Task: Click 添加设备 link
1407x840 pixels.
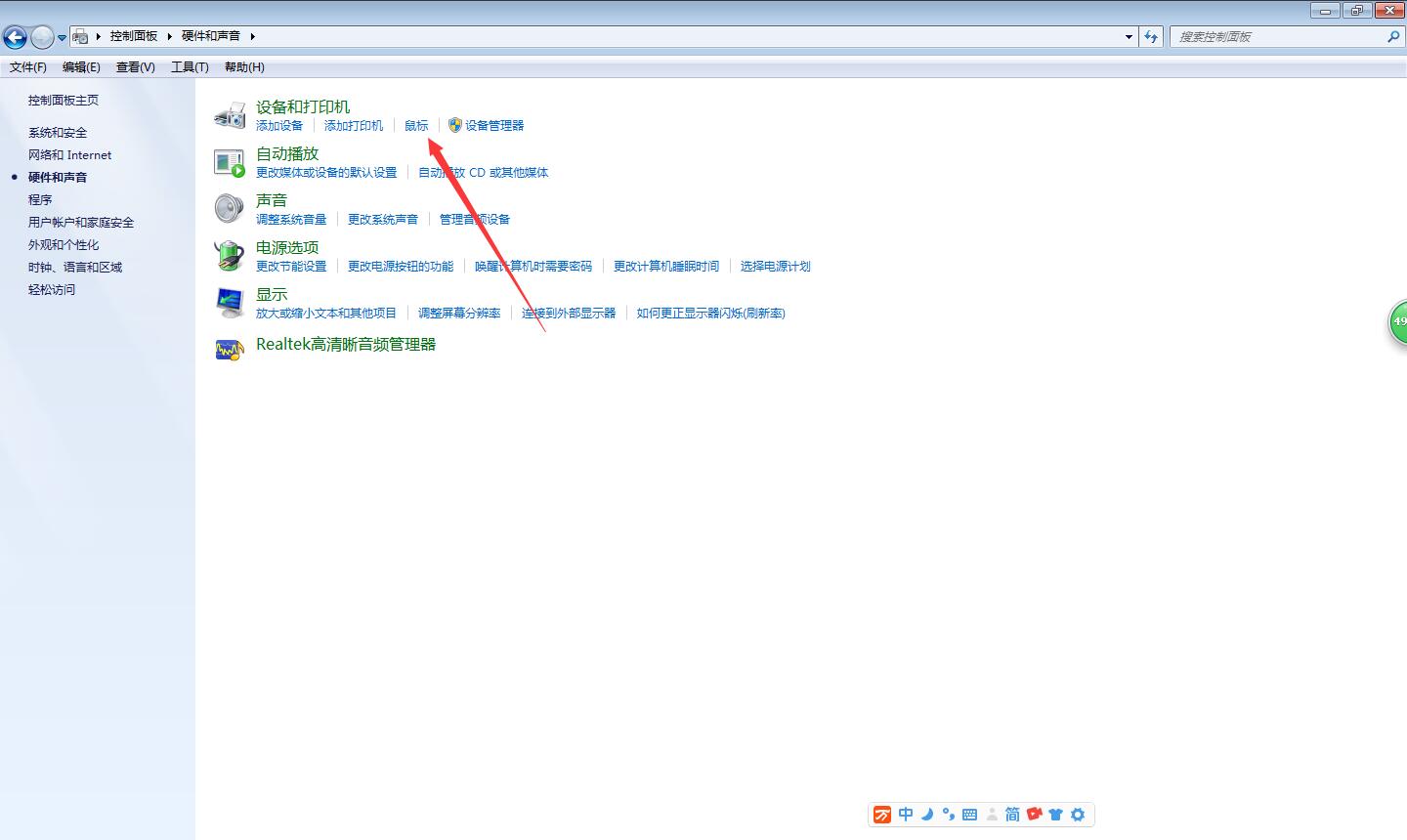Action: tap(279, 126)
